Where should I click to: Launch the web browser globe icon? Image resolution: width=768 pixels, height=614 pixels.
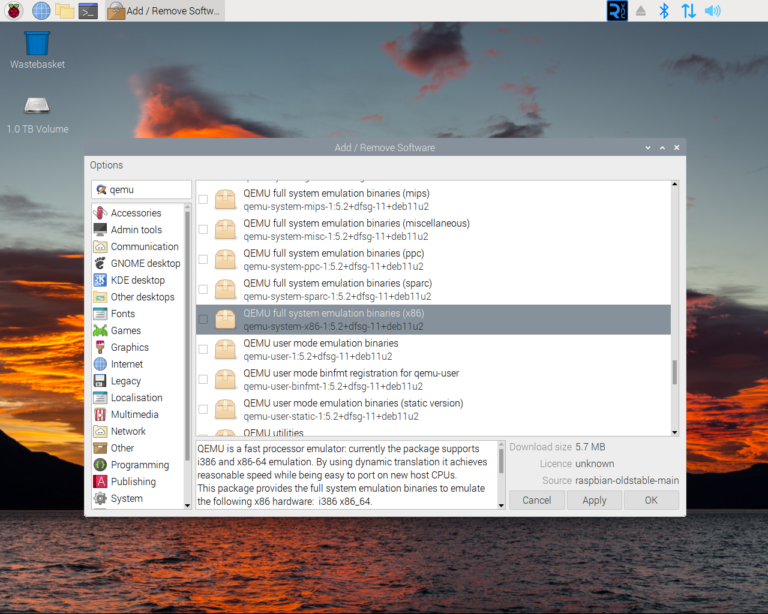click(x=41, y=11)
